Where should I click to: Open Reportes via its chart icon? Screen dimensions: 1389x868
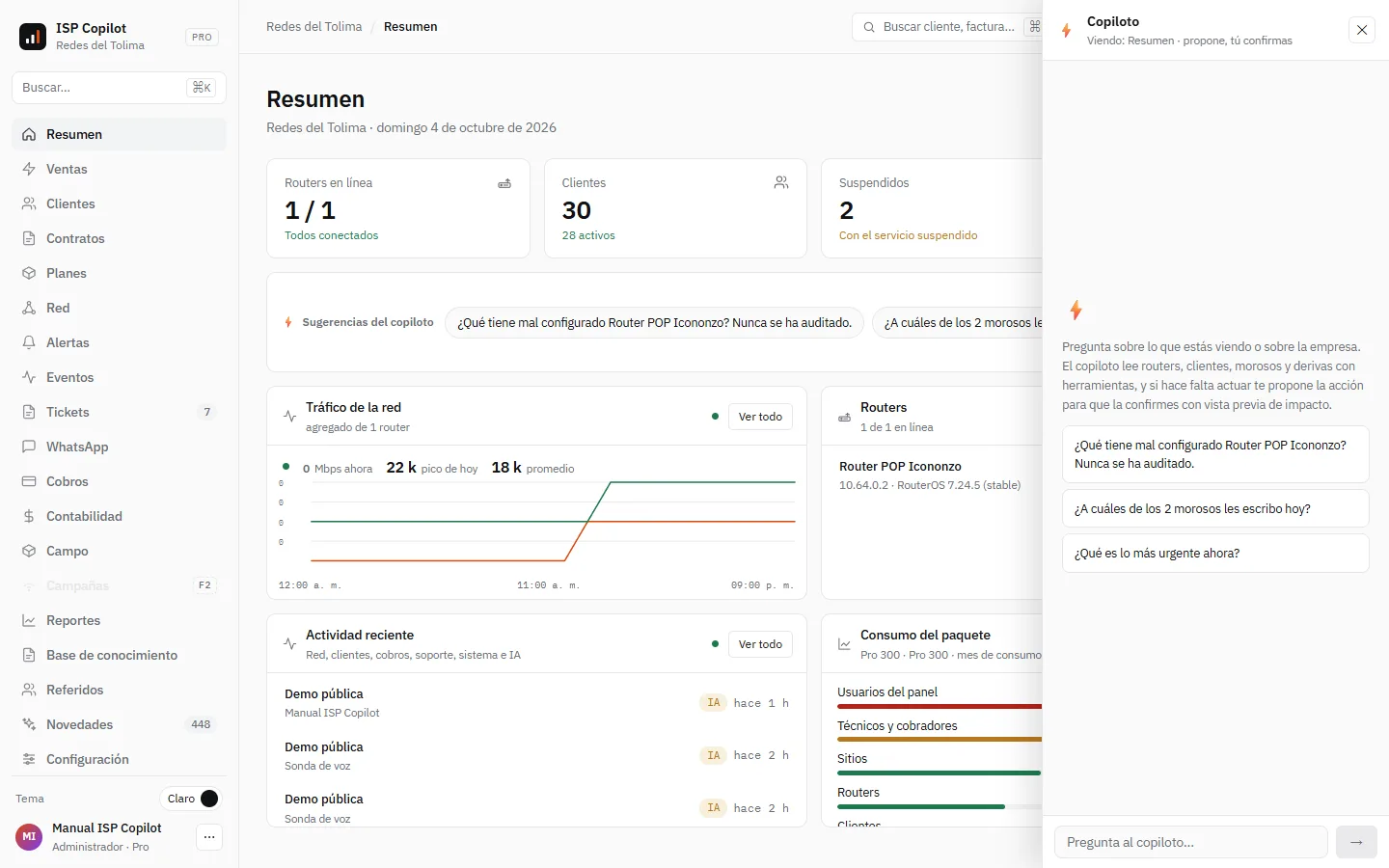(x=29, y=620)
